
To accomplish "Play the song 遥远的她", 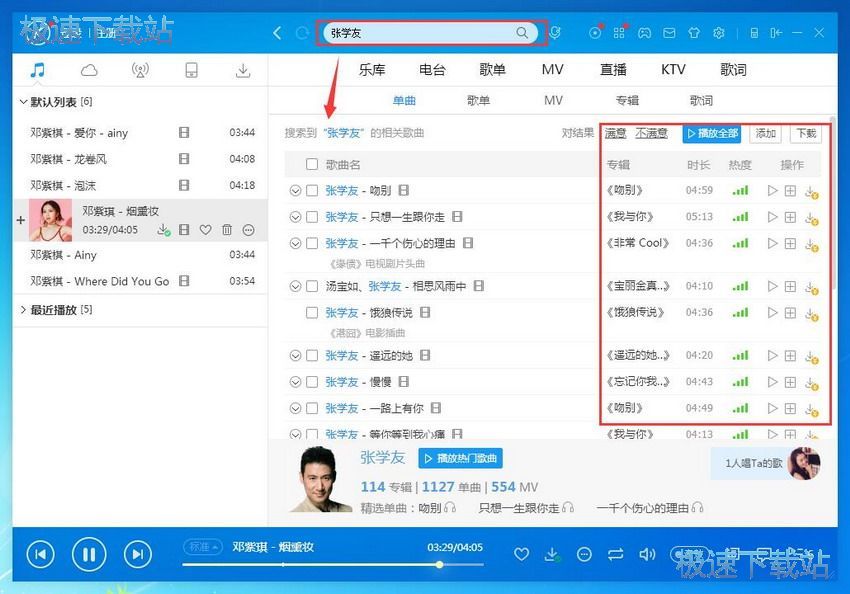I will [772, 356].
